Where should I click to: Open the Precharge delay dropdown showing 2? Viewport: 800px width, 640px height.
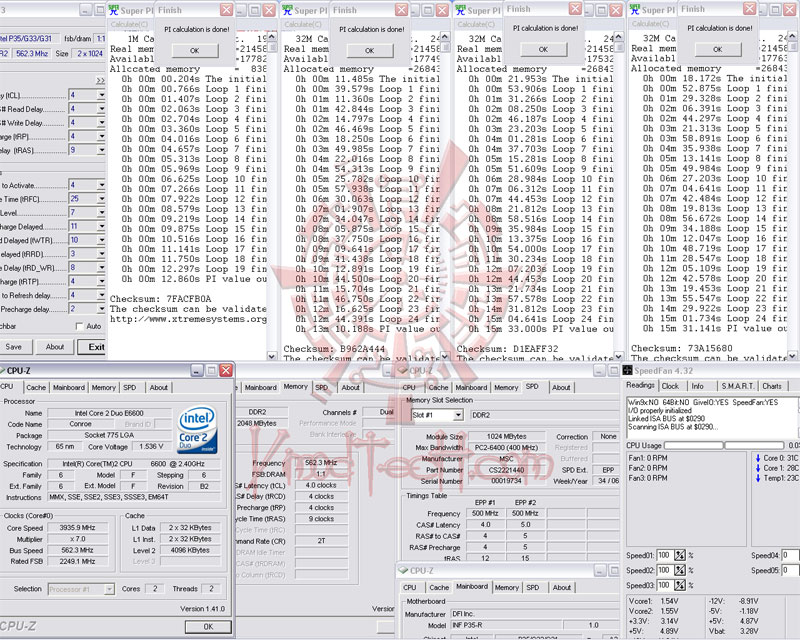point(101,309)
